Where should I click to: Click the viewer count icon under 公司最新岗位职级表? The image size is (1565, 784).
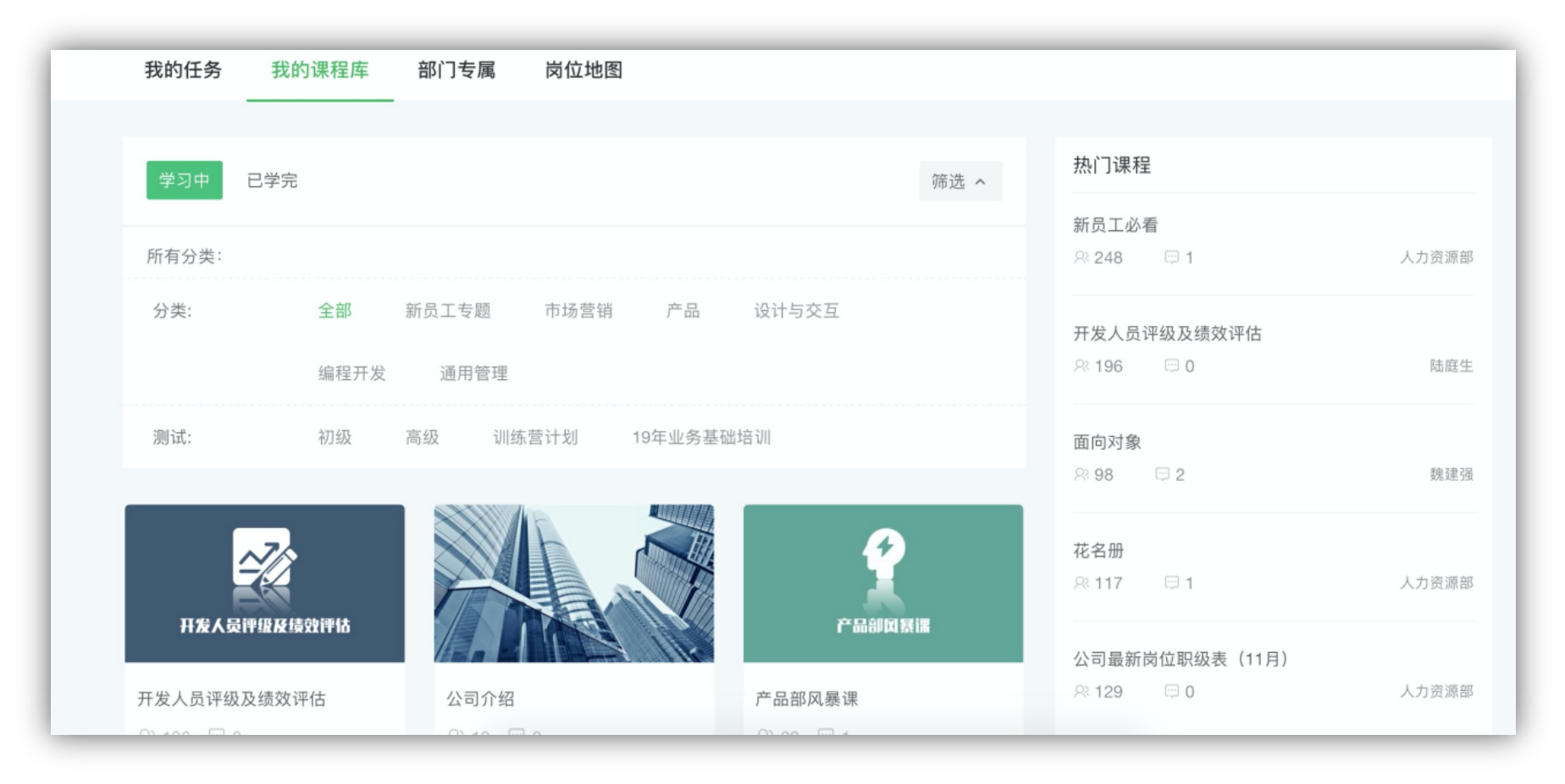tap(1081, 692)
